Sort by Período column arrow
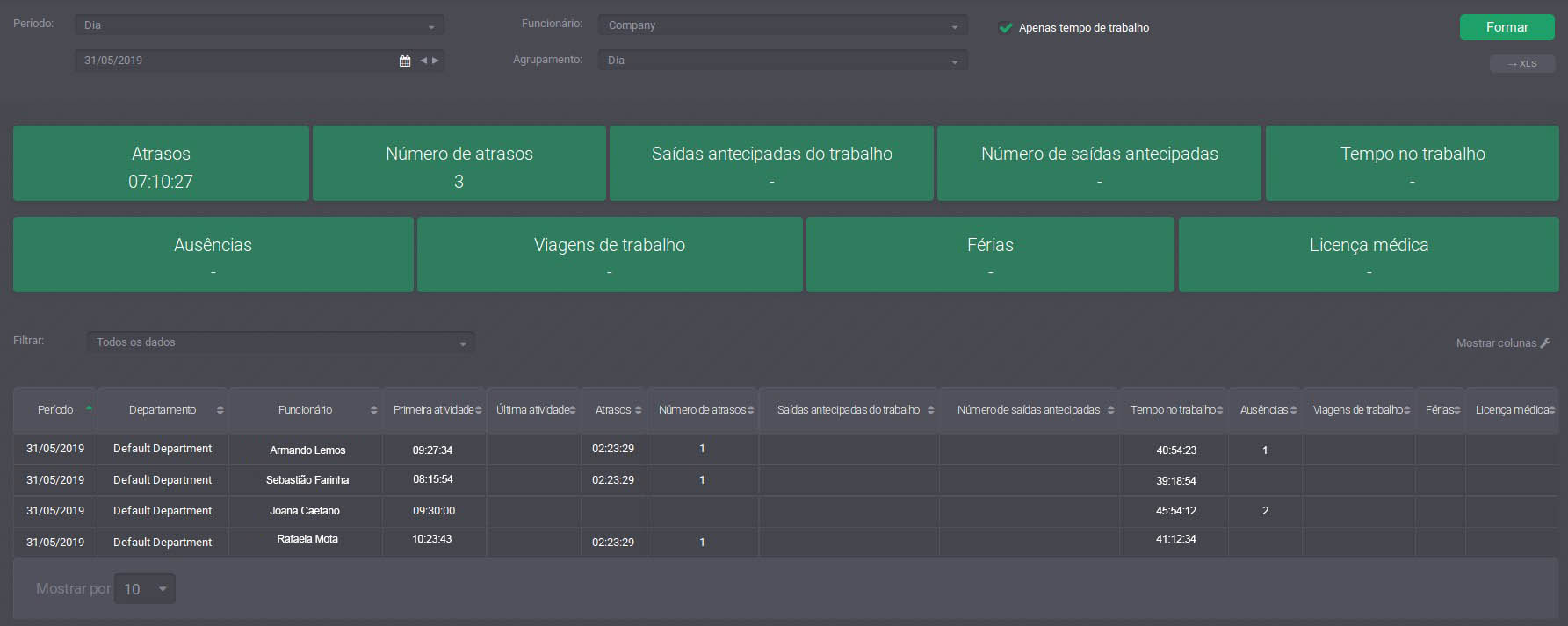 pos(89,409)
